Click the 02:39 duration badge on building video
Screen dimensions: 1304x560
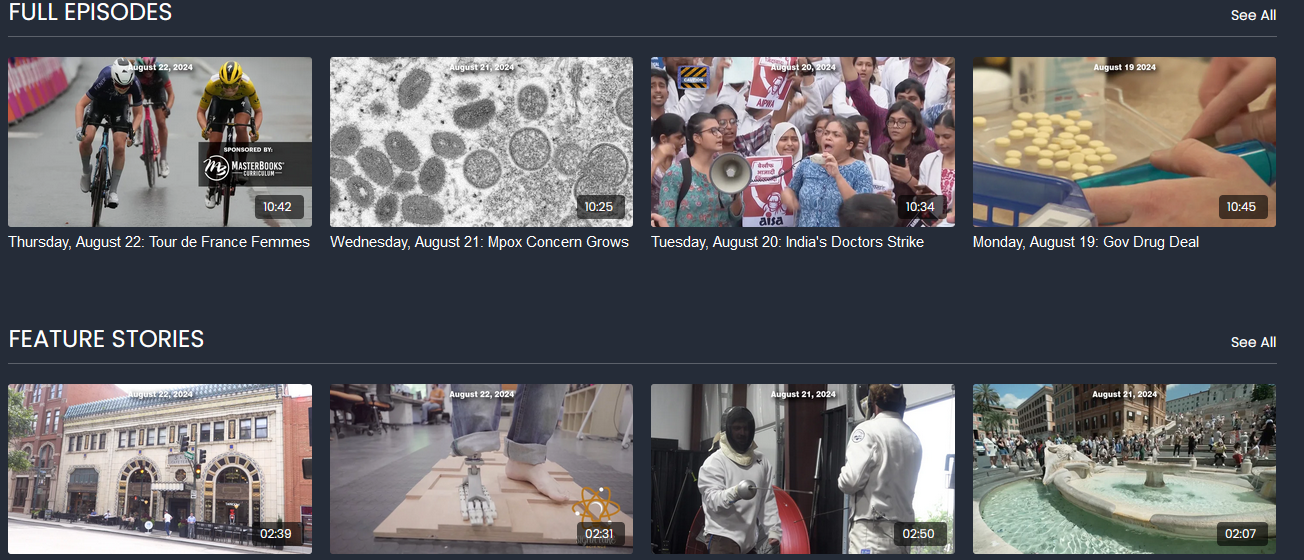[276, 534]
